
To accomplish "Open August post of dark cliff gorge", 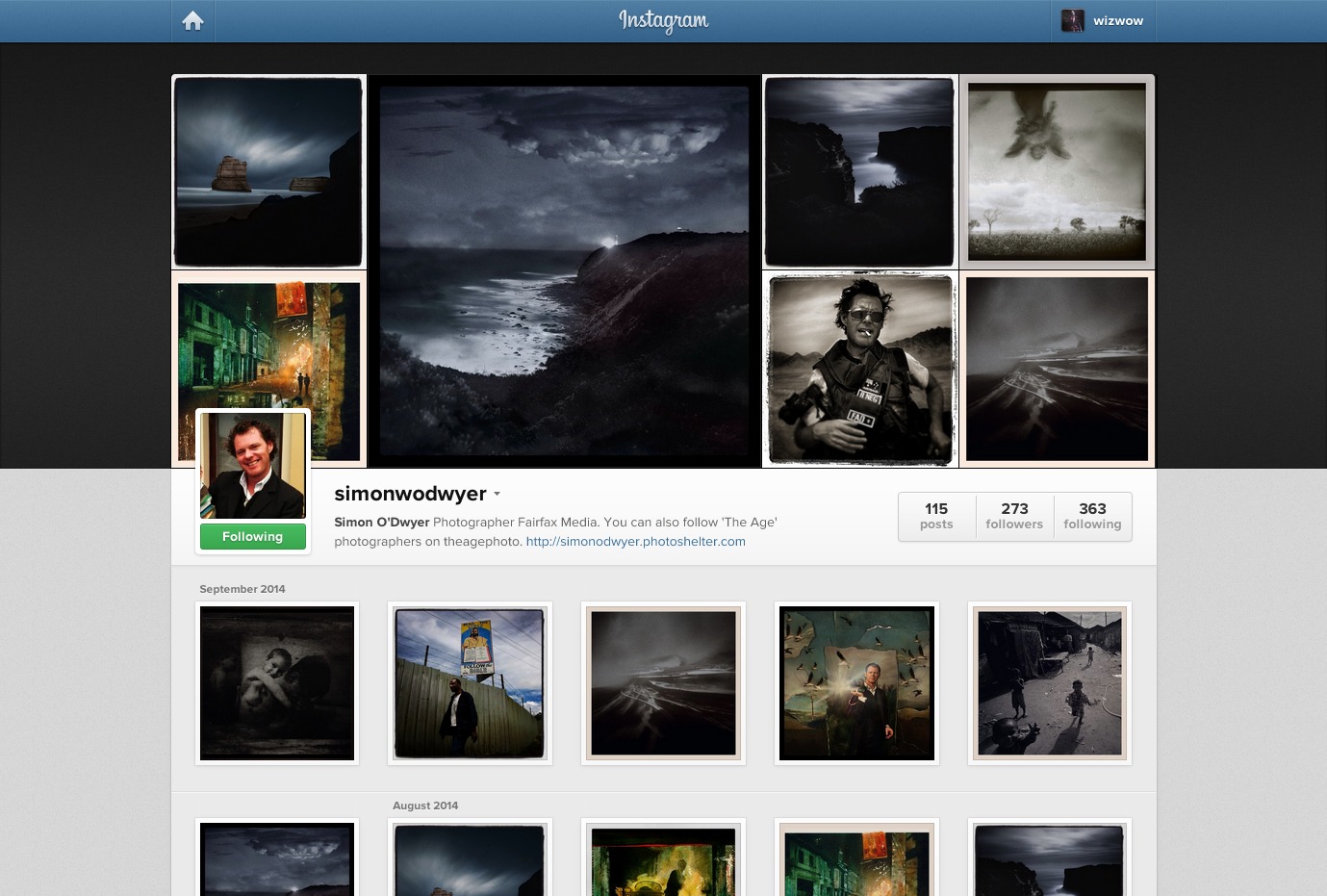I will (1050, 858).
